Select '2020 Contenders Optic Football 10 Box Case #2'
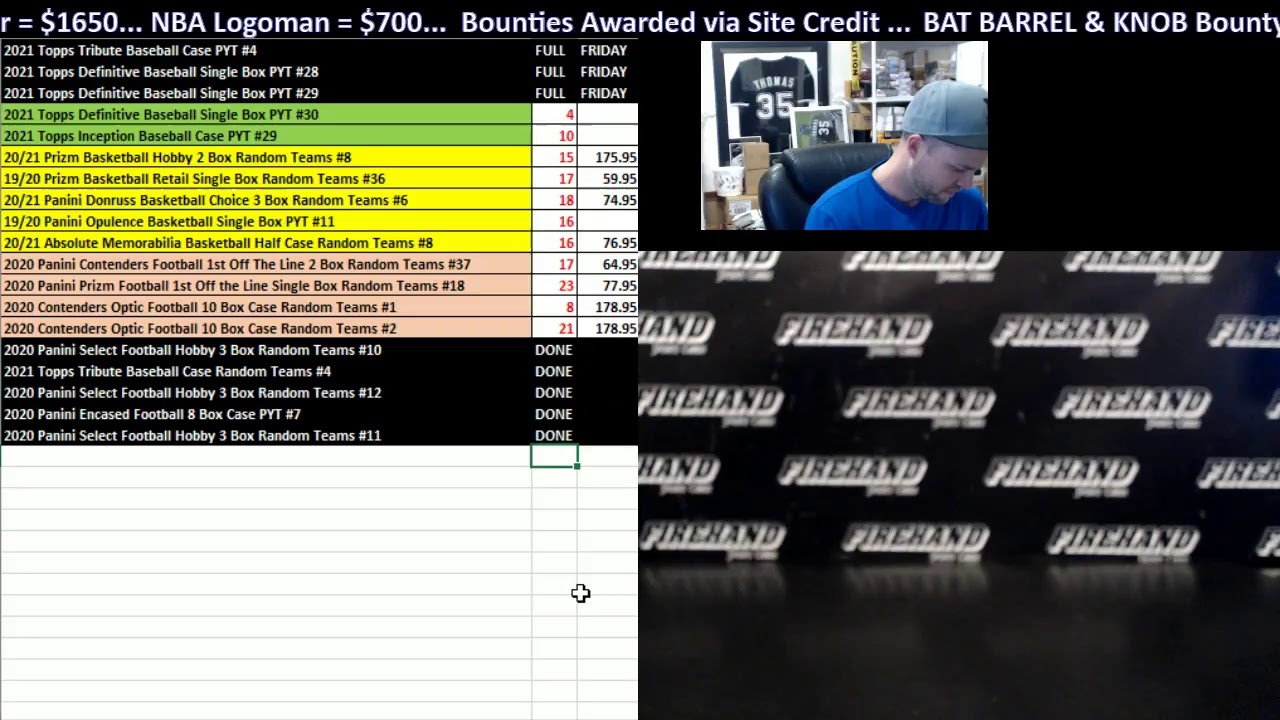Screen dimensions: 1280x720 [266, 328]
